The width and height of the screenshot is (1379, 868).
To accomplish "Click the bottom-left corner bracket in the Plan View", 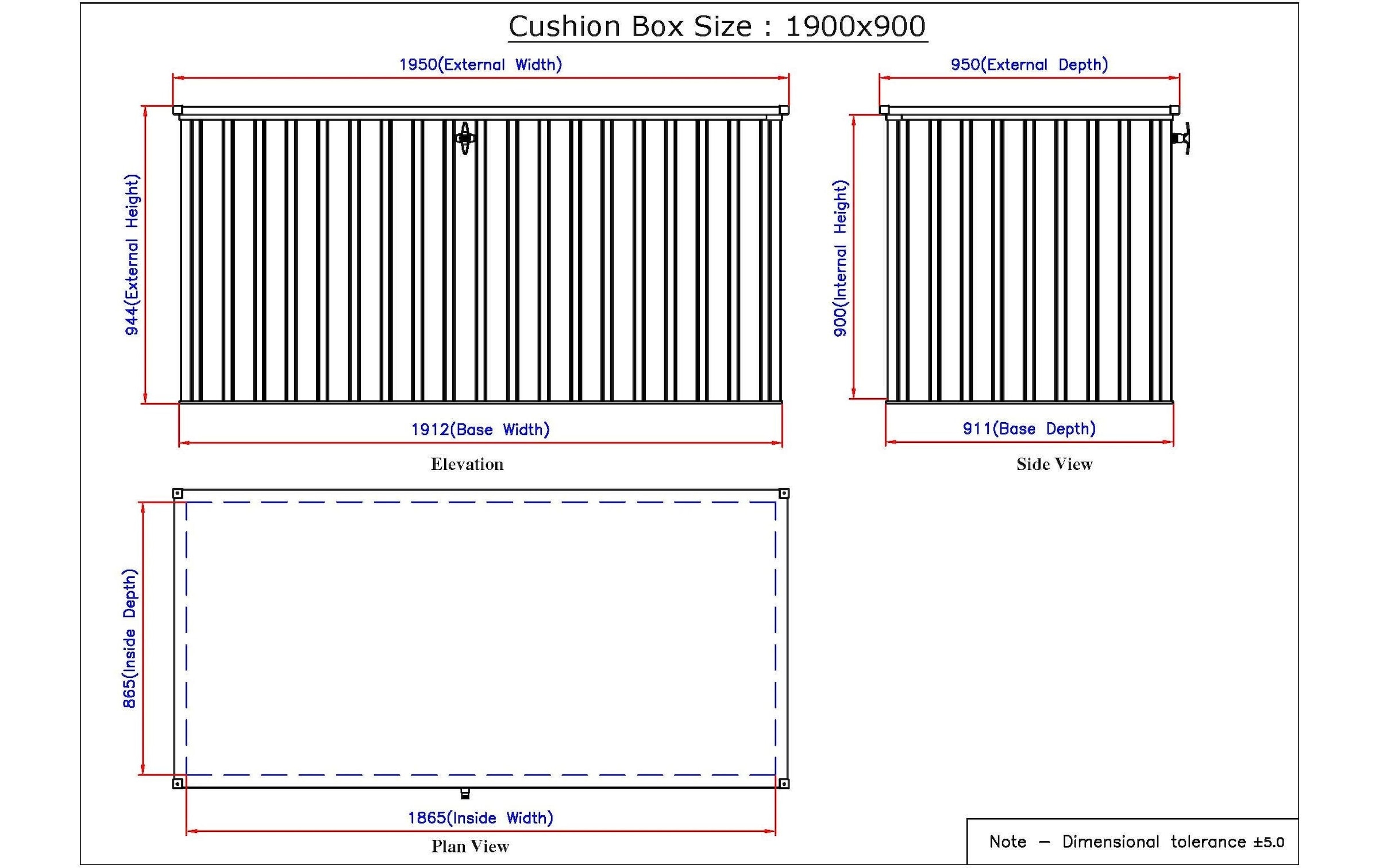I will click(178, 783).
